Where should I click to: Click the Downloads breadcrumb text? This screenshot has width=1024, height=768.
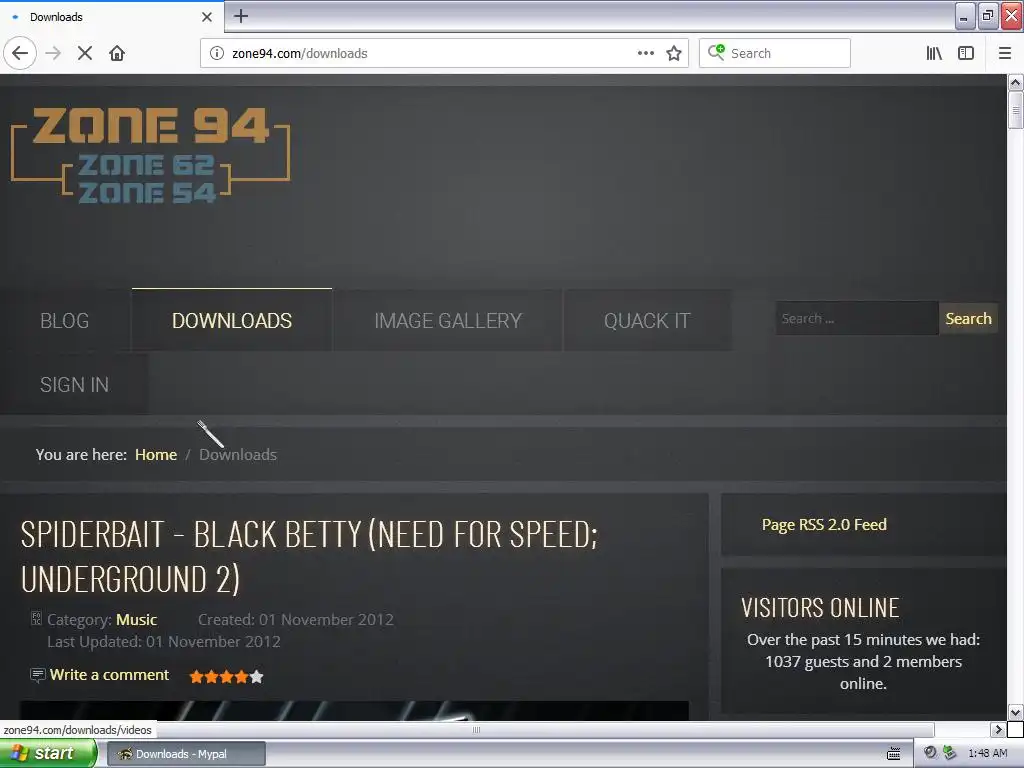[x=238, y=455]
